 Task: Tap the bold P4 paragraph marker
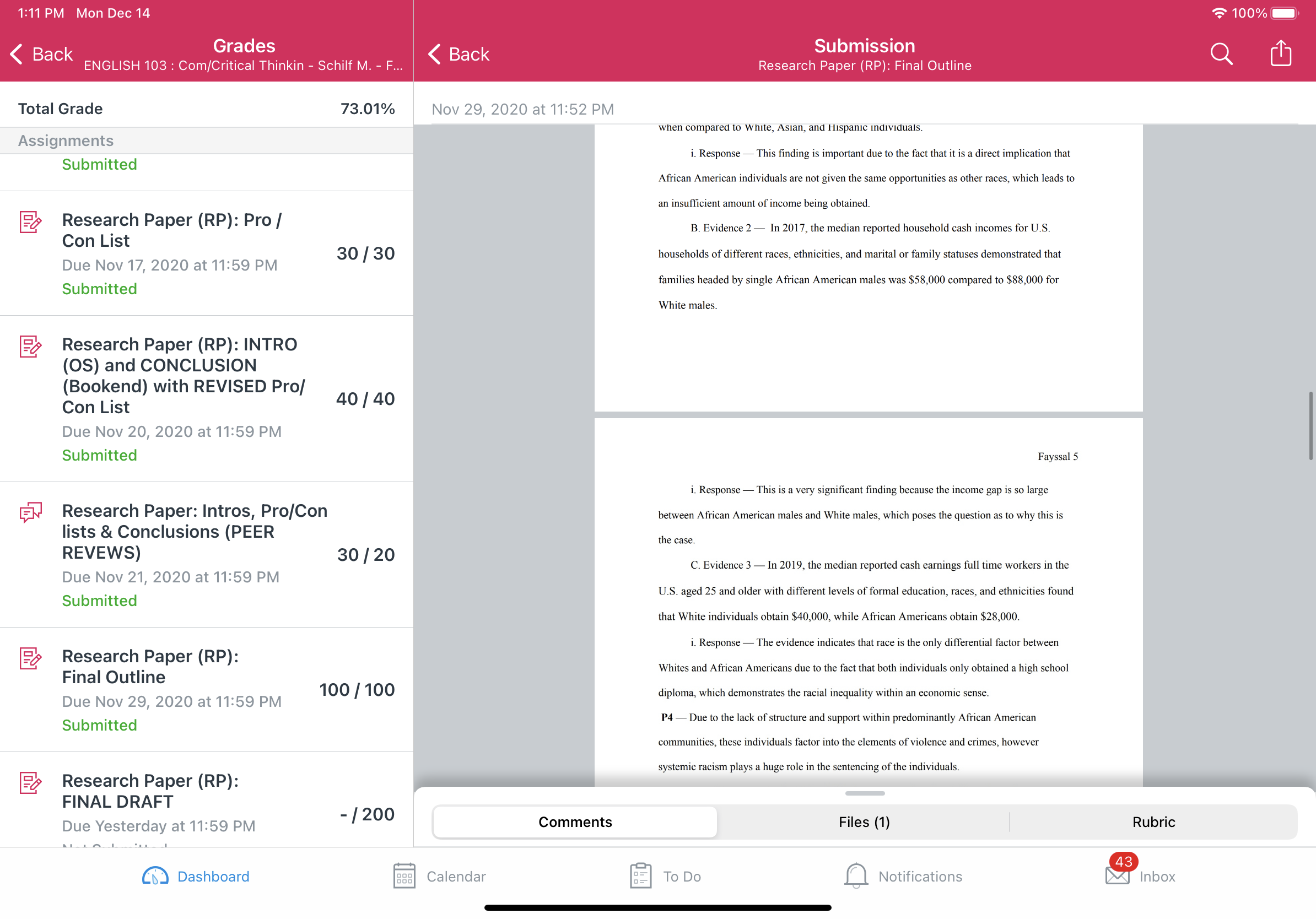pos(667,717)
